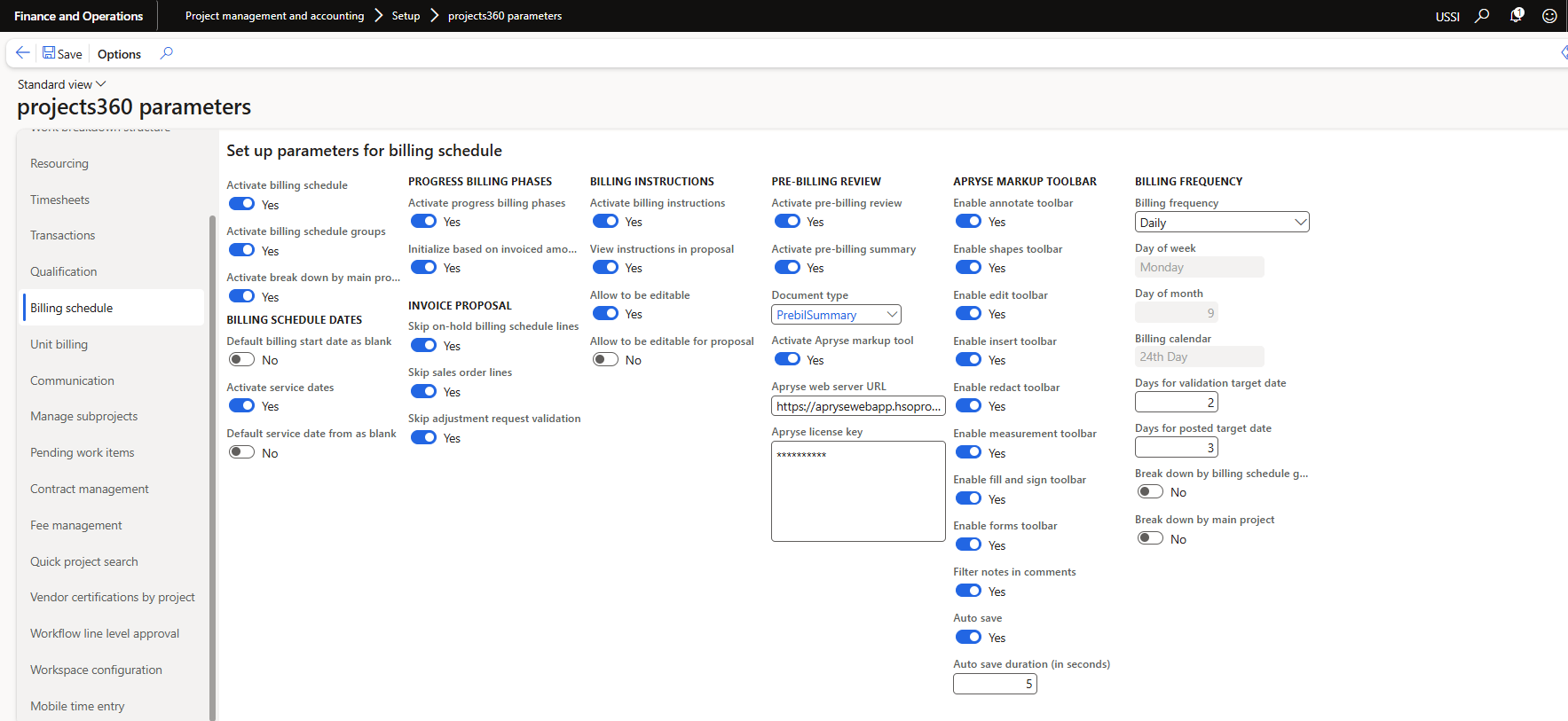Open the global search in header
Image resolution: width=1568 pixels, height=721 pixels.
(x=1482, y=16)
